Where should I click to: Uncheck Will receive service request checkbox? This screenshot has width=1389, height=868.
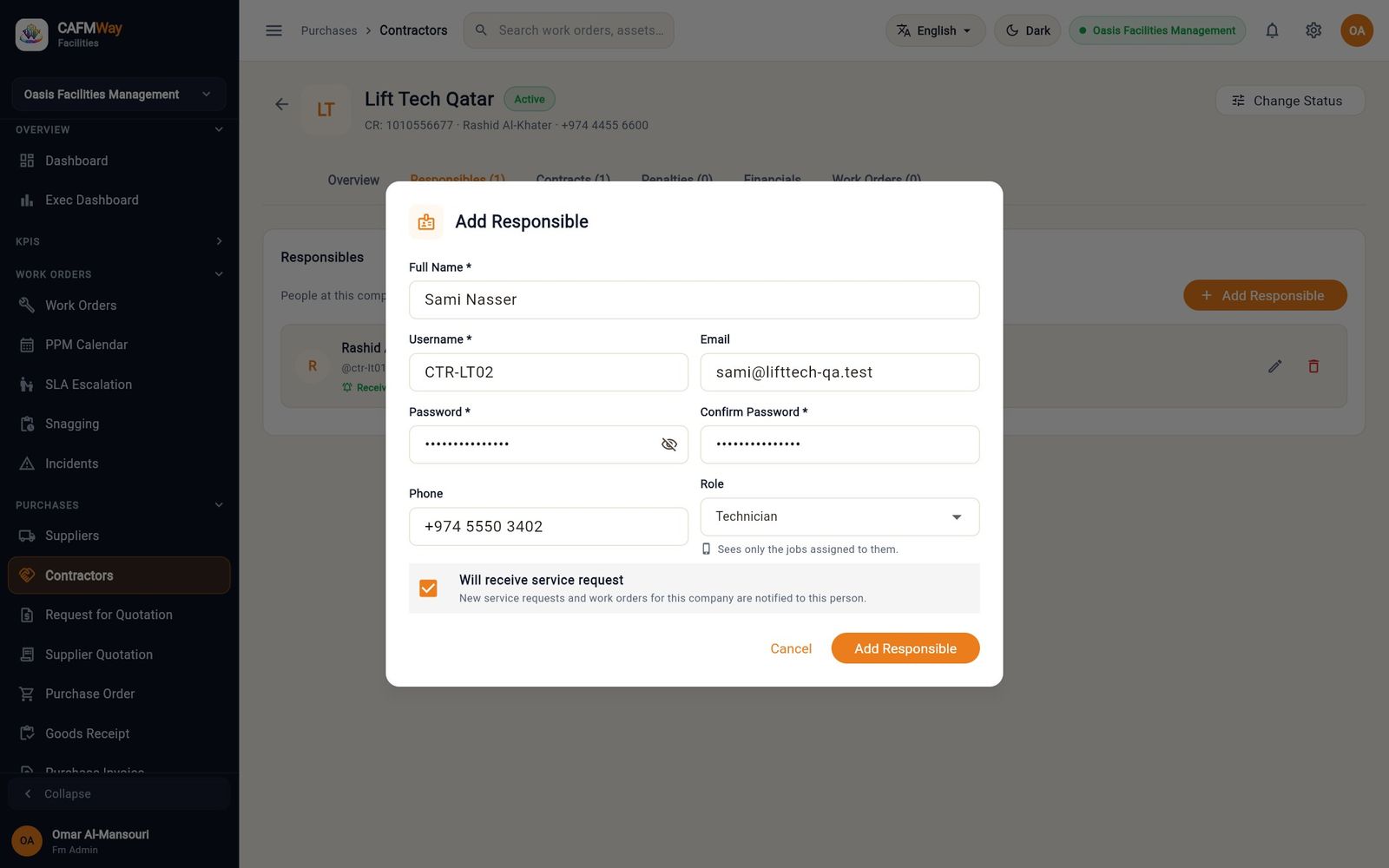[428, 589]
